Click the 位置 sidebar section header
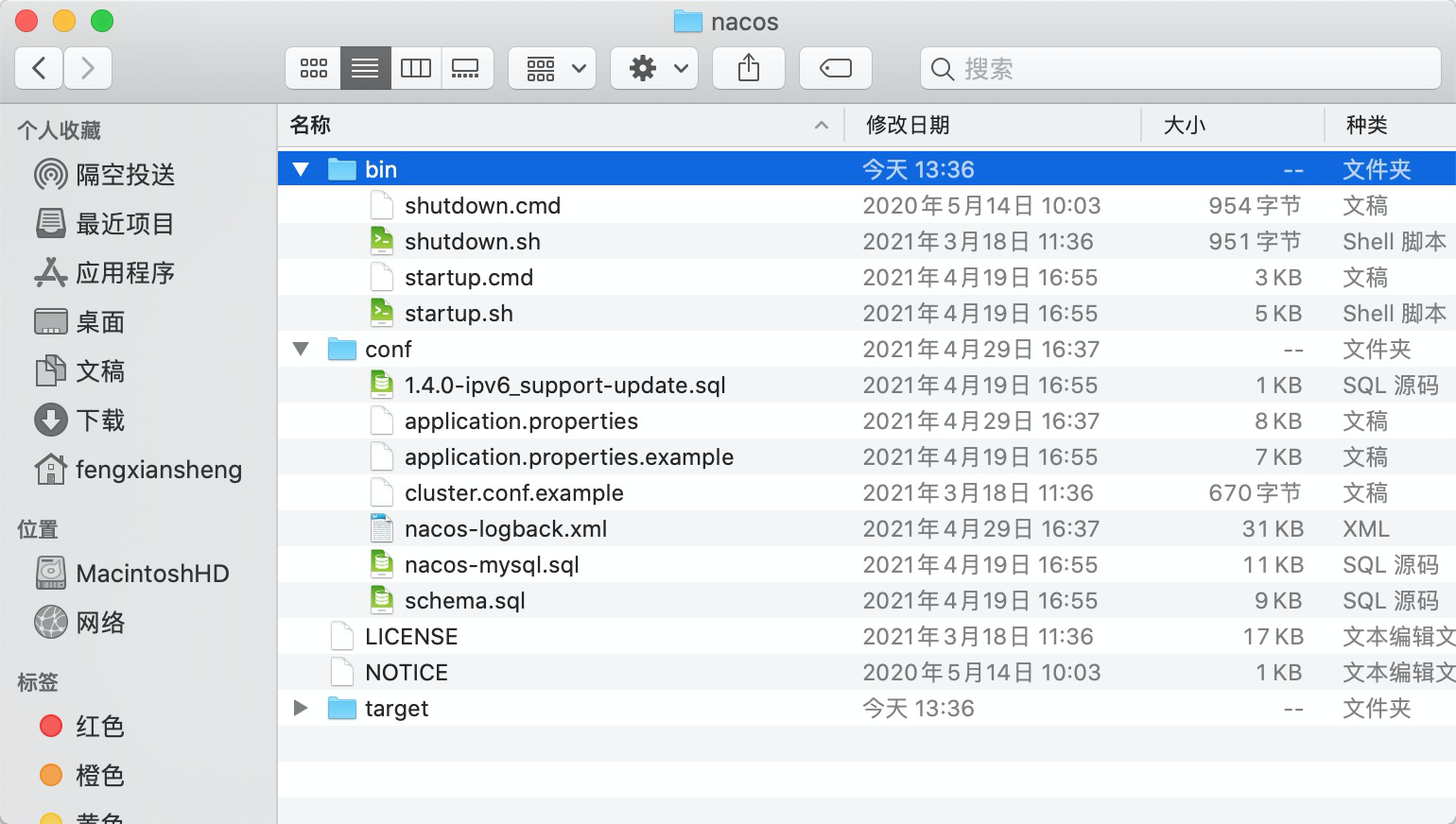This screenshot has width=1456, height=824. pyautogui.click(x=38, y=529)
